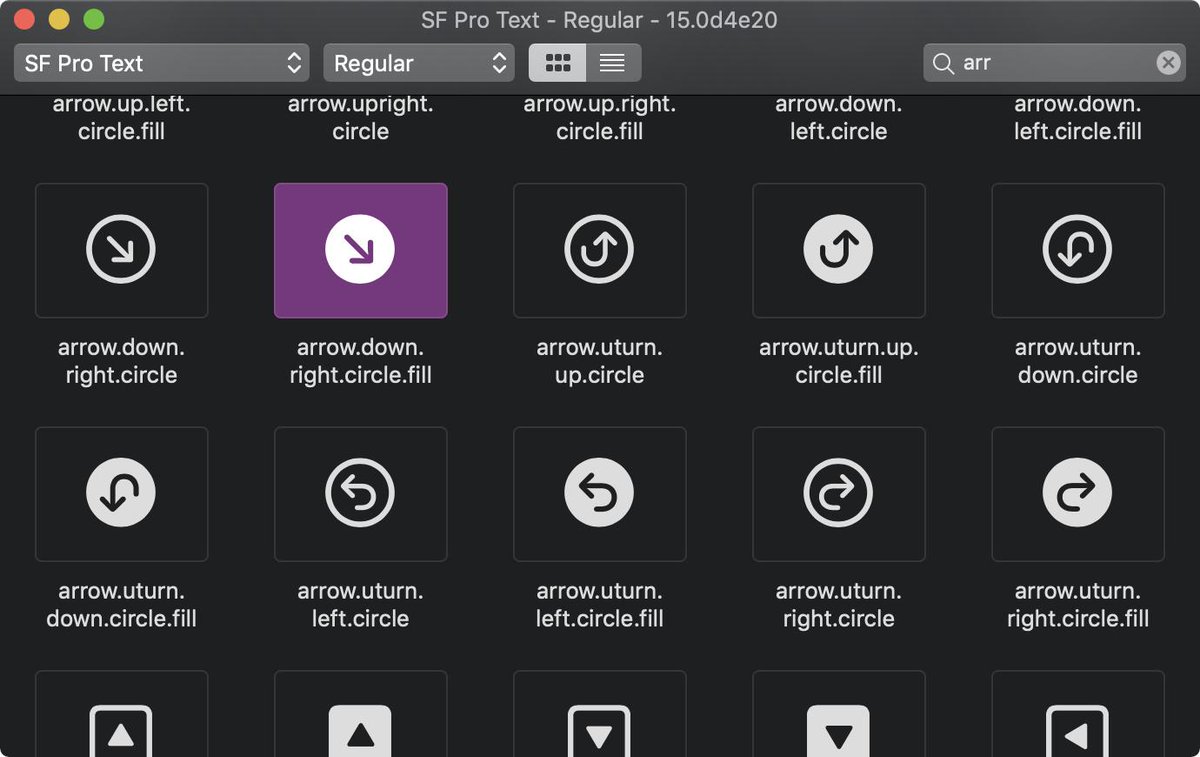Click the arrow.down.left.circle label
1200x757 pixels.
pos(838,118)
